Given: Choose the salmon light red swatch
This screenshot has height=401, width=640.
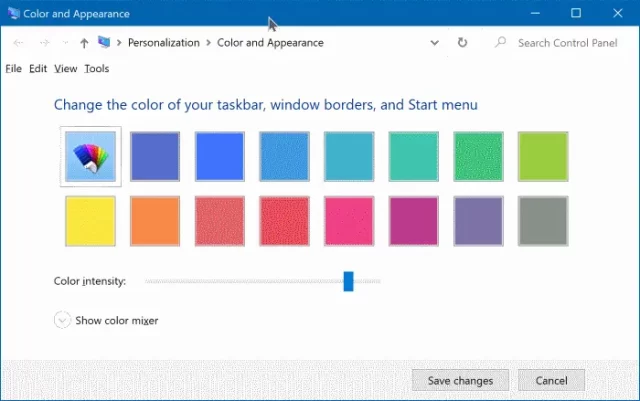Looking at the screenshot, I should coord(220,221).
